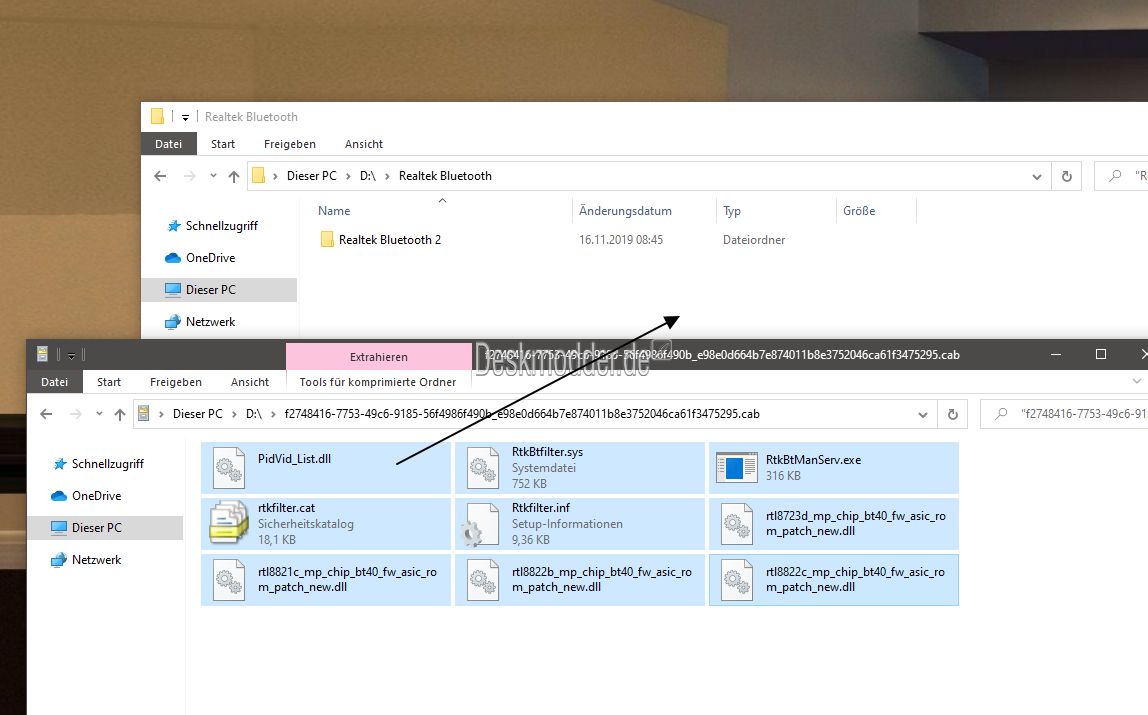Open Datei tab in Realtek Bluetooth window
Viewport: 1148px width, 715px height.
coord(168,144)
